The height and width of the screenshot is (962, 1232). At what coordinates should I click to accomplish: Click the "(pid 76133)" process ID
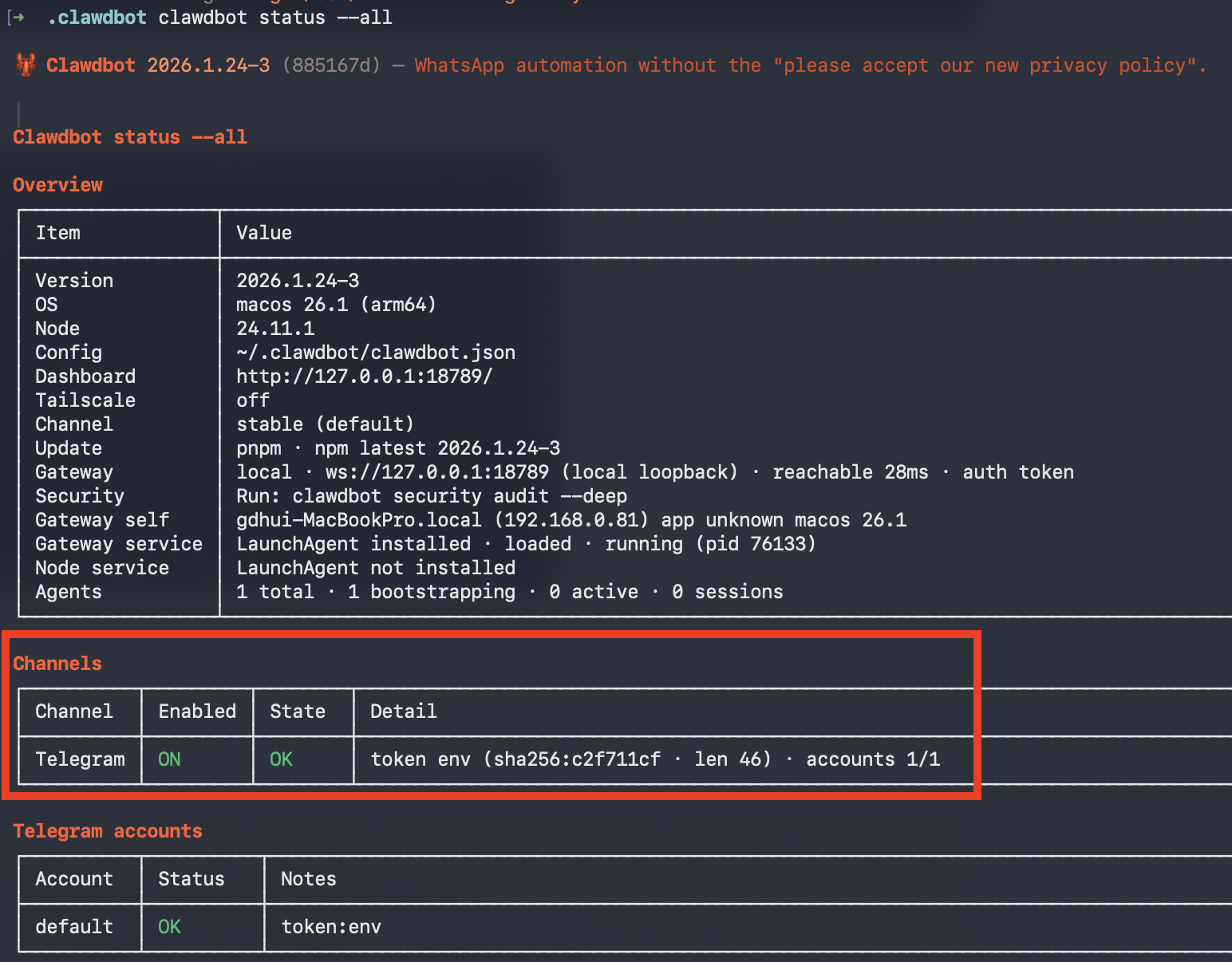pyautogui.click(x=756, y=544)
